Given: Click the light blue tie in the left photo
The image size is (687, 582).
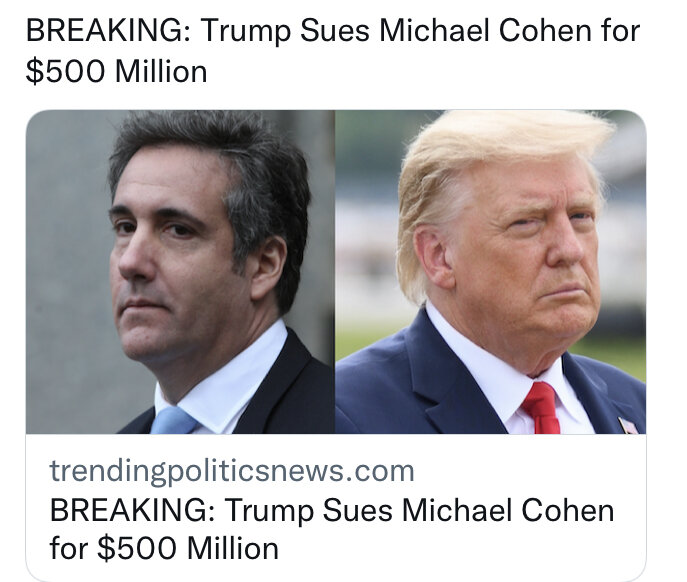Looking at the screenshot, I should [173, 421].
